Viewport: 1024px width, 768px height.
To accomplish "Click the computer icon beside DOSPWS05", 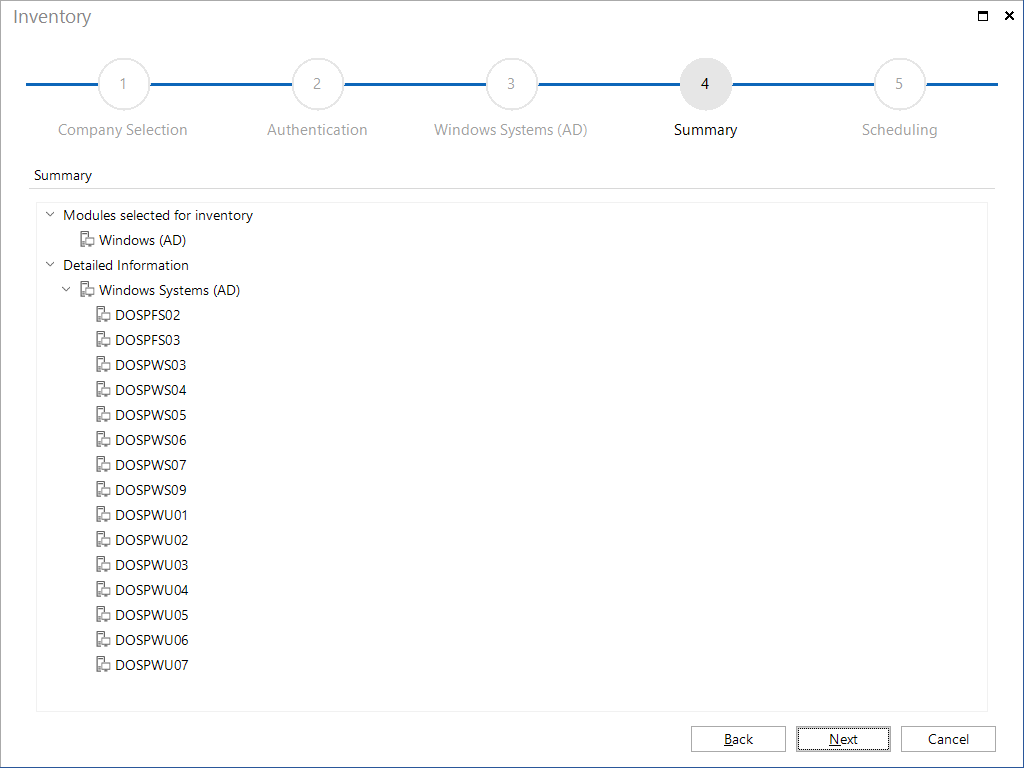I will [103, 415].
